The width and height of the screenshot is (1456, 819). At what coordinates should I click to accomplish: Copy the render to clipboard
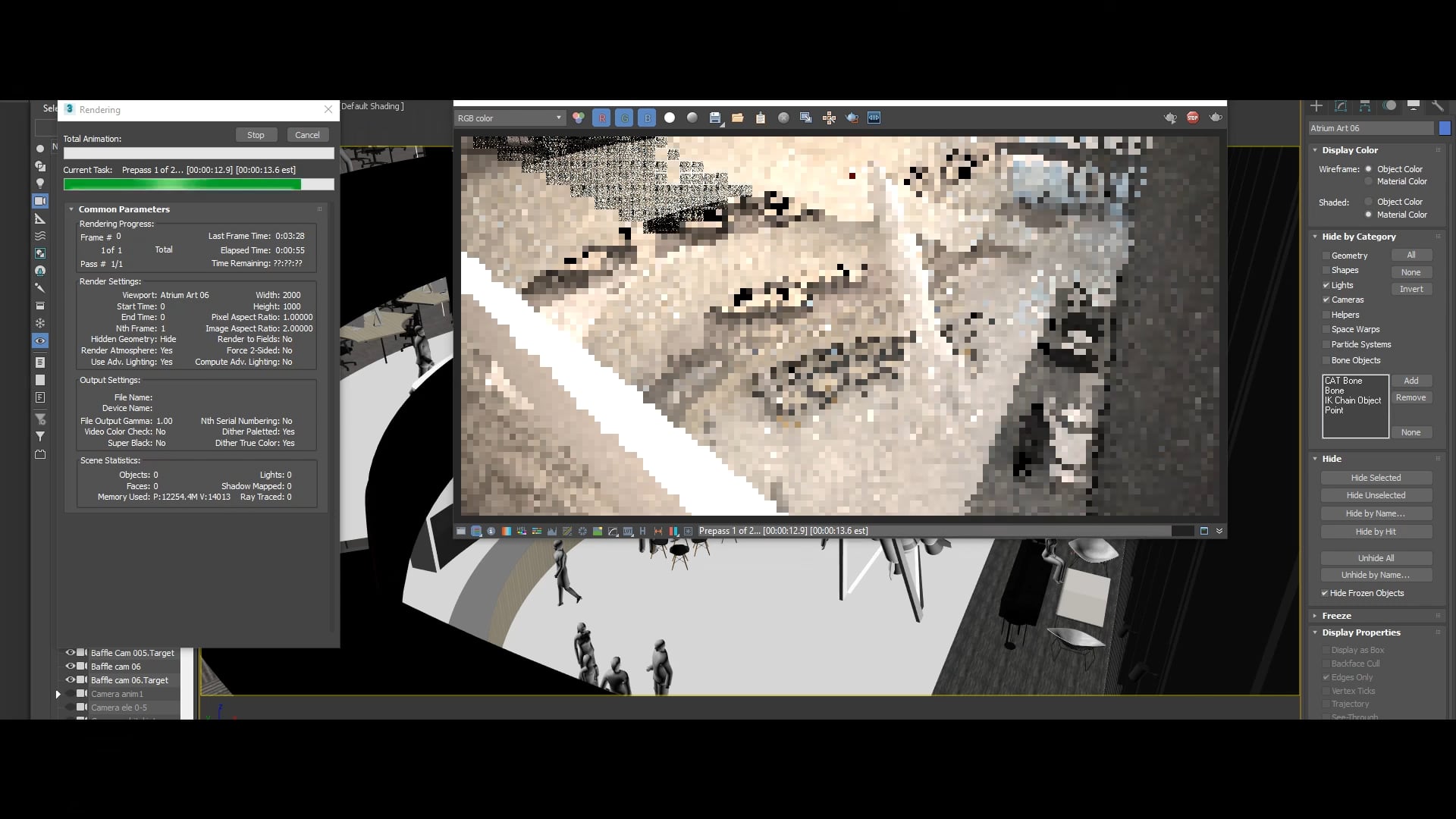tap(761, 118)
